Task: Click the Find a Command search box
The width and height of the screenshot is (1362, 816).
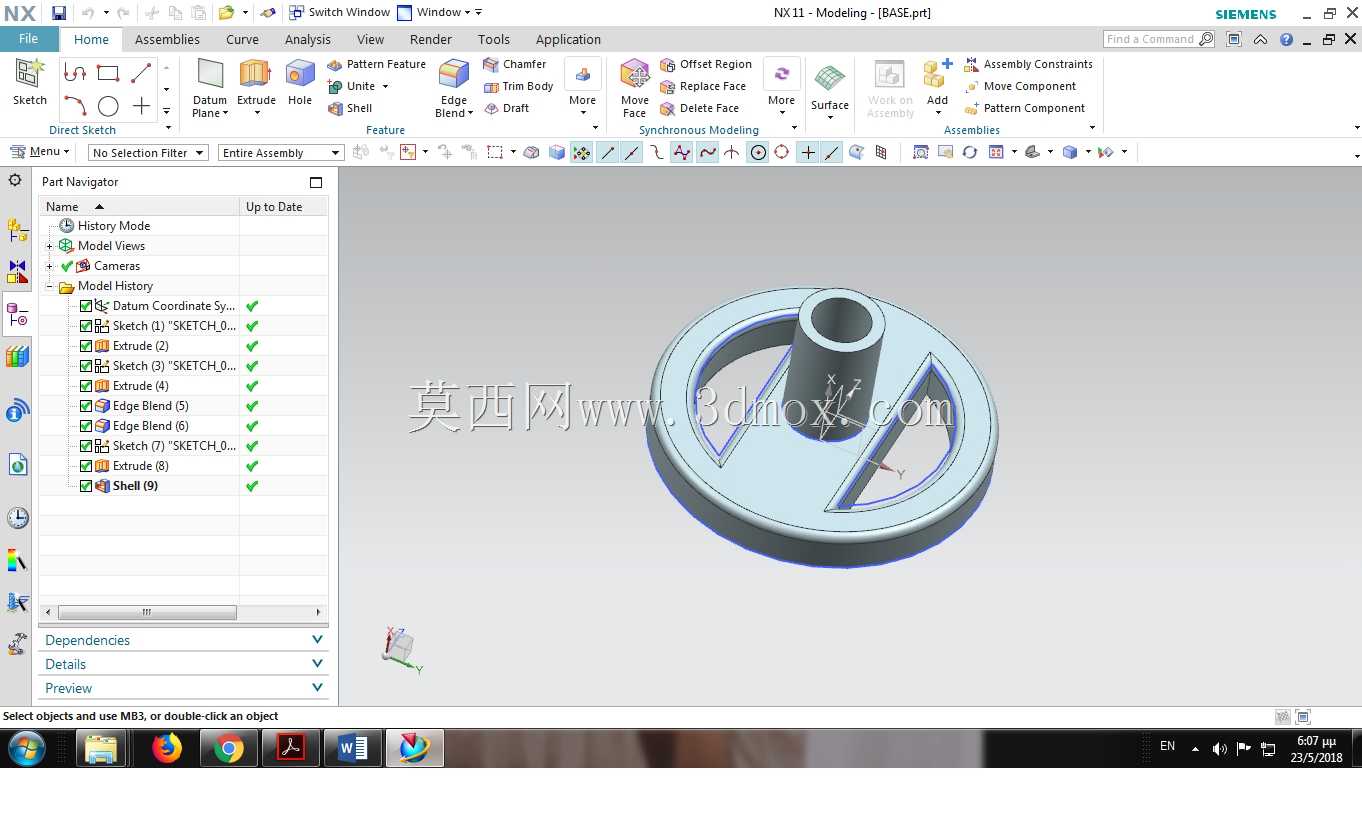Action: coord(1159,39)
